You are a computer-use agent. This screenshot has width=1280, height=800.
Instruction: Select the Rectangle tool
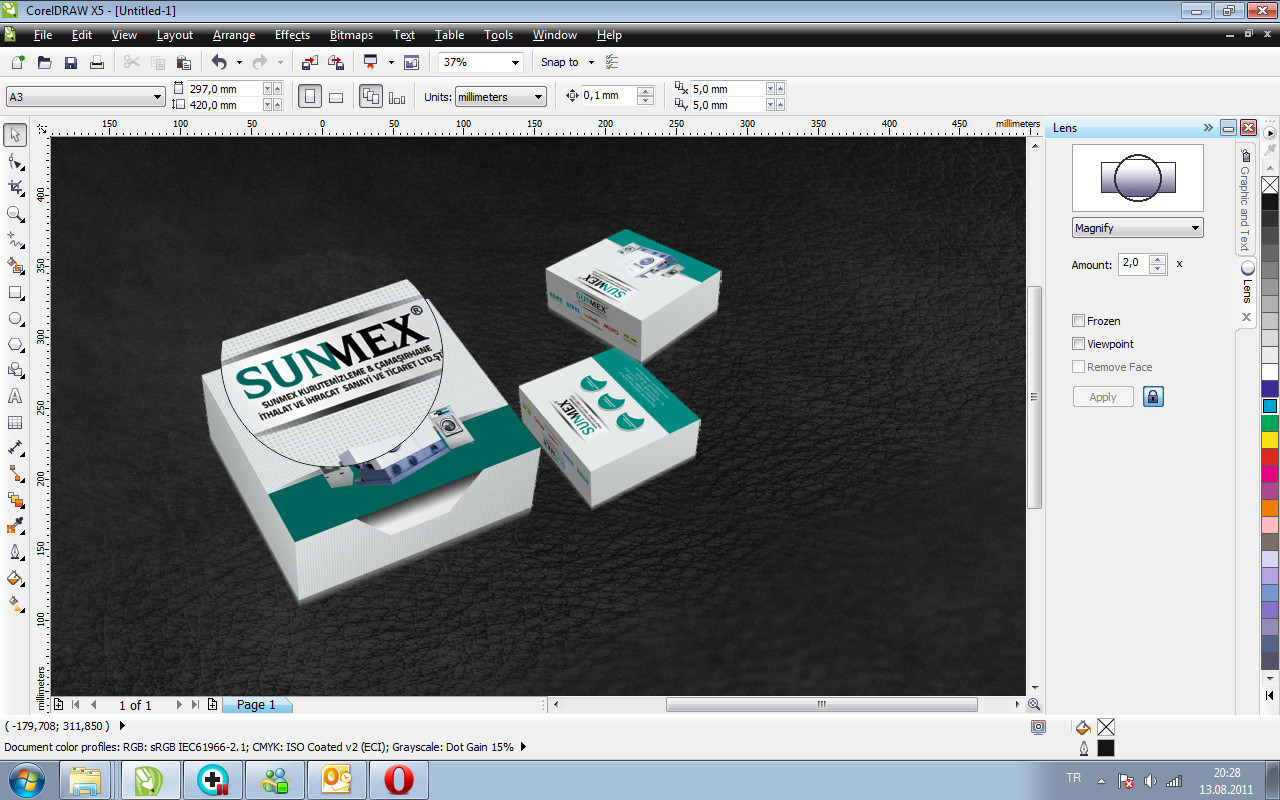15,292
